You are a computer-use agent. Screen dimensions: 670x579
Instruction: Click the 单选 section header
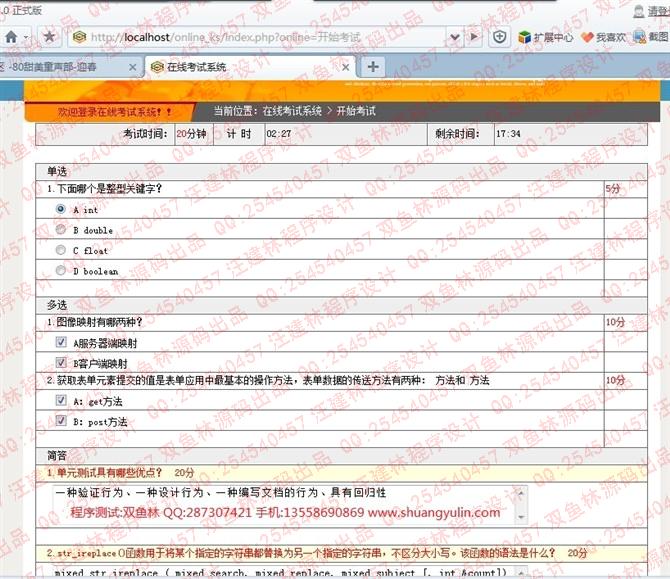pyautogui.click(x=57, y=172)
